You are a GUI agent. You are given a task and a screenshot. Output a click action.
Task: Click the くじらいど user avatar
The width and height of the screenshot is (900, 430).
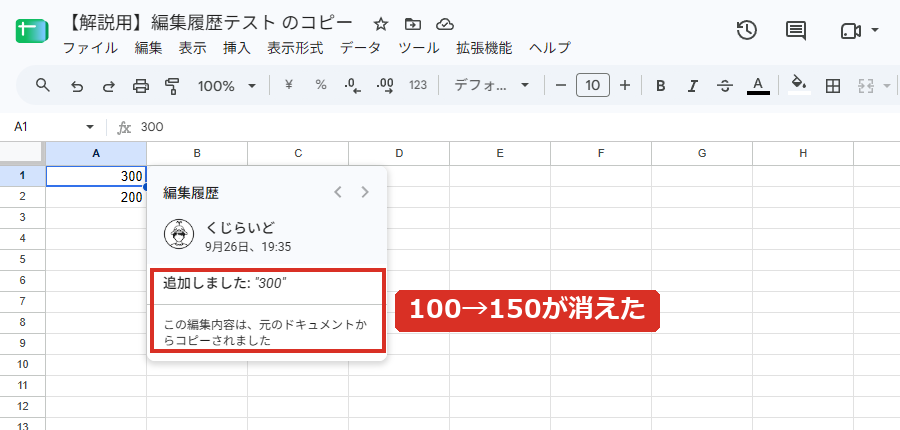179,234
